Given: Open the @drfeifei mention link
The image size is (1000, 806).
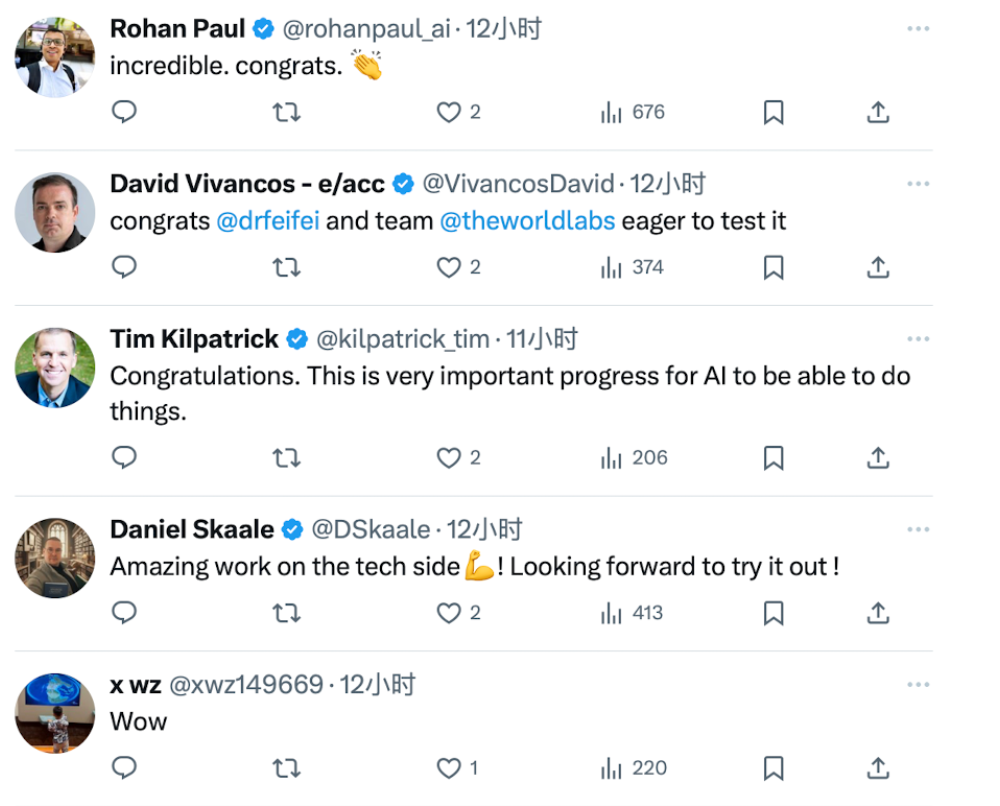Looking at the screenshot, I should 268,221.
